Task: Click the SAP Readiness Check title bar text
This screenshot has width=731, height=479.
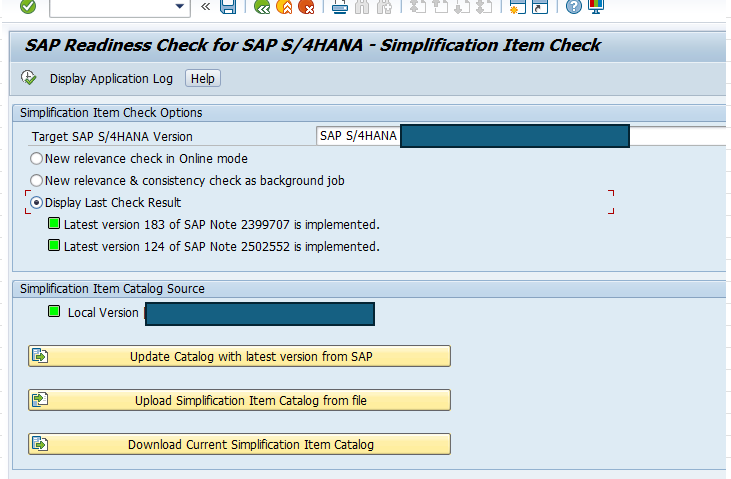Action: pos(312,45)
